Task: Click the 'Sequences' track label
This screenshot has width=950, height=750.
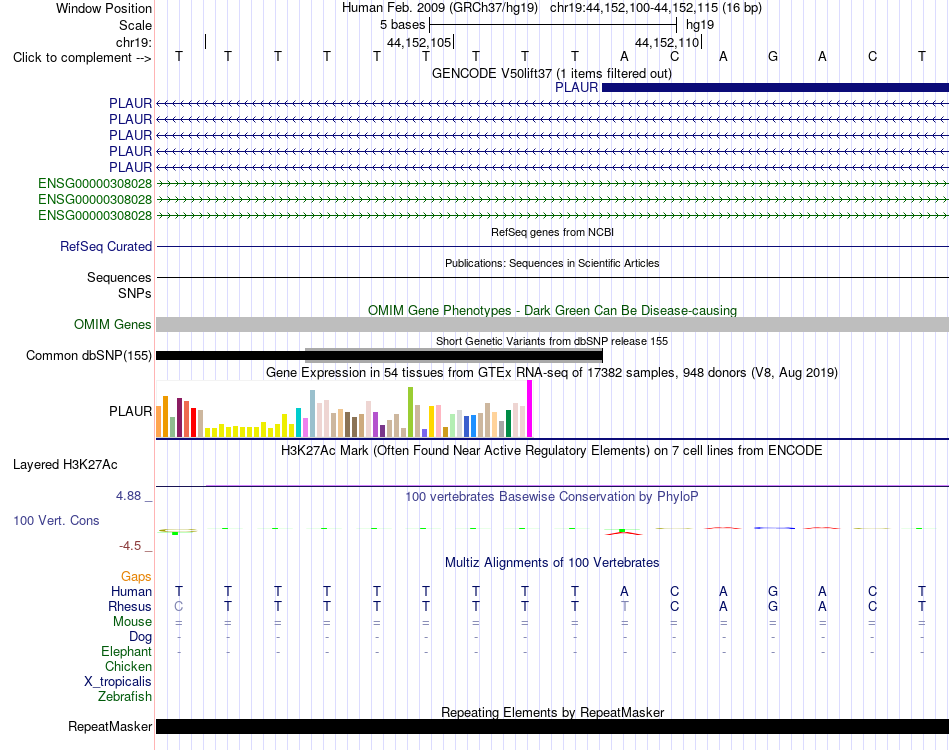Action: pos(119,277)
